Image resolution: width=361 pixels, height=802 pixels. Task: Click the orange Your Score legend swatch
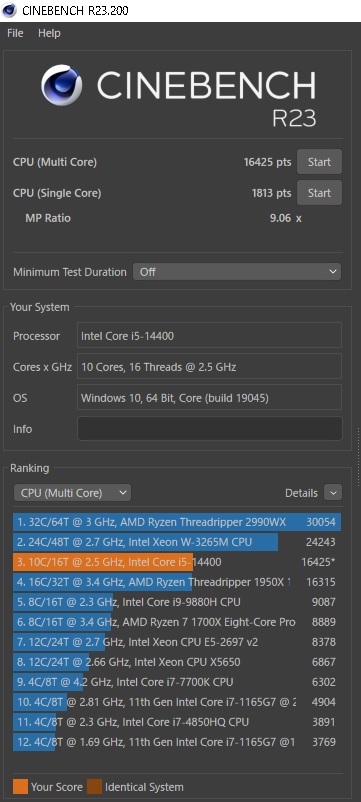click(x=20, y=787)
